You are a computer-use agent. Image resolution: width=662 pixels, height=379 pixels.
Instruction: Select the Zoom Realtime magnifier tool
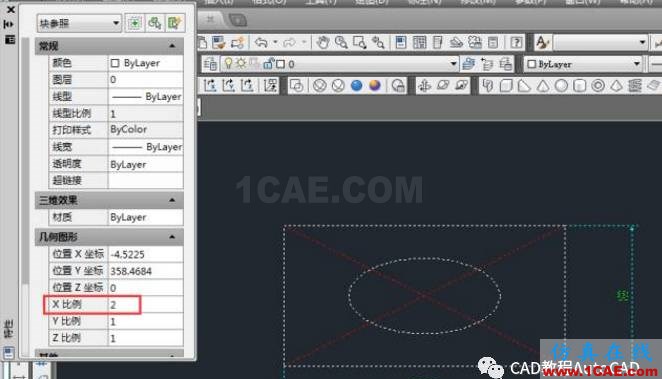pyautogui.click(x=341, y=42)
